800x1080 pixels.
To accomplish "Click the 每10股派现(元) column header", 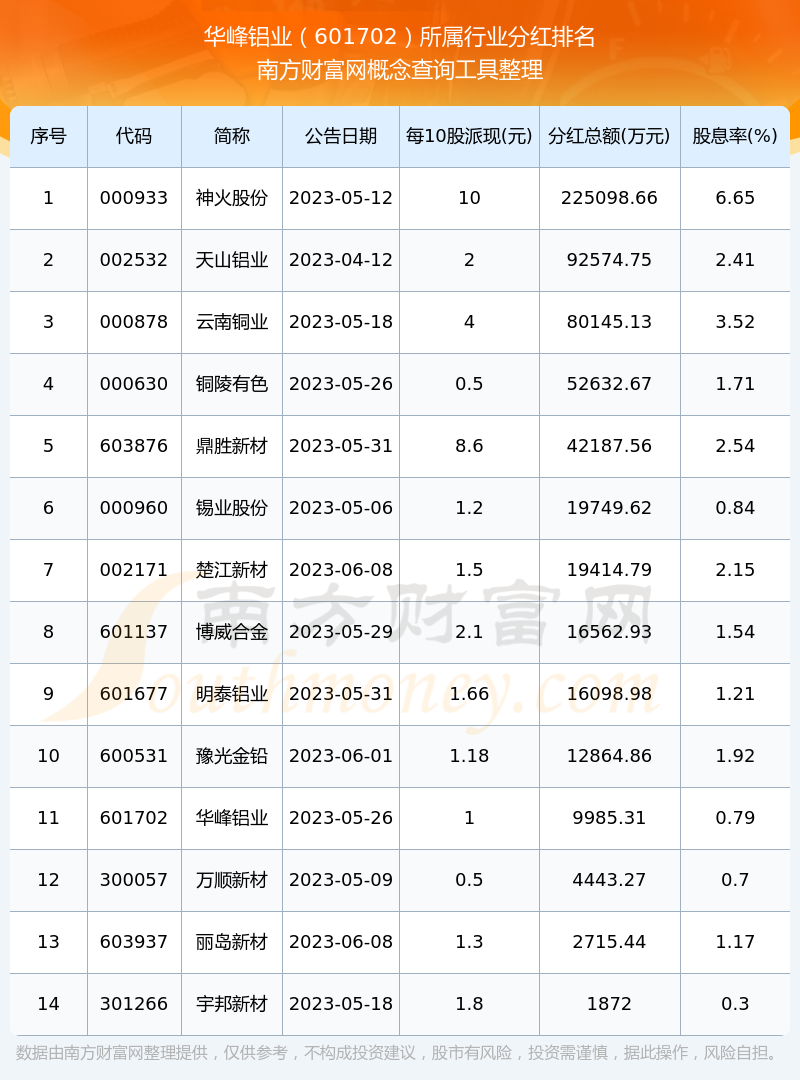I will coord(469,136).
